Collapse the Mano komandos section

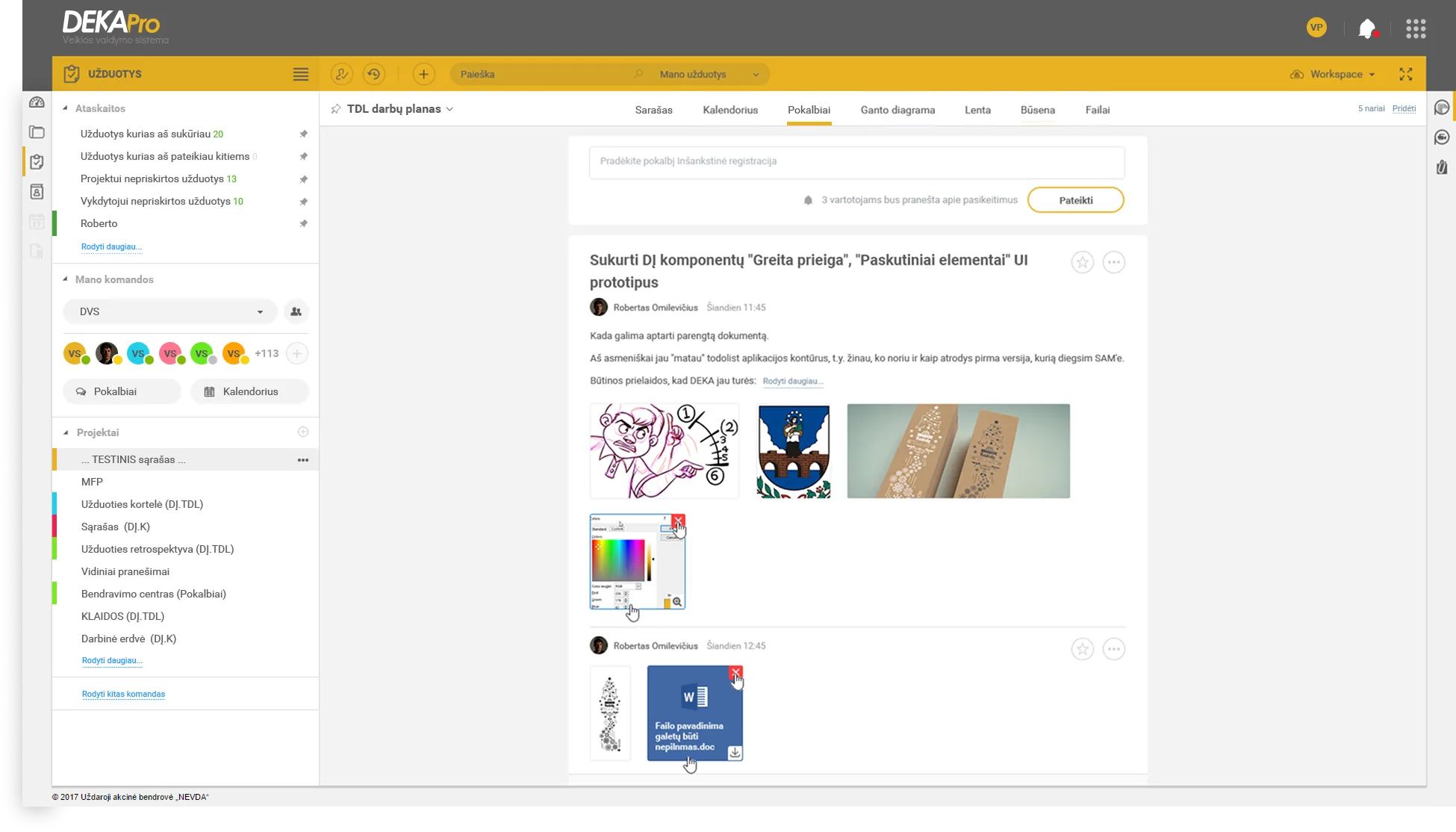tap(65, 279)
